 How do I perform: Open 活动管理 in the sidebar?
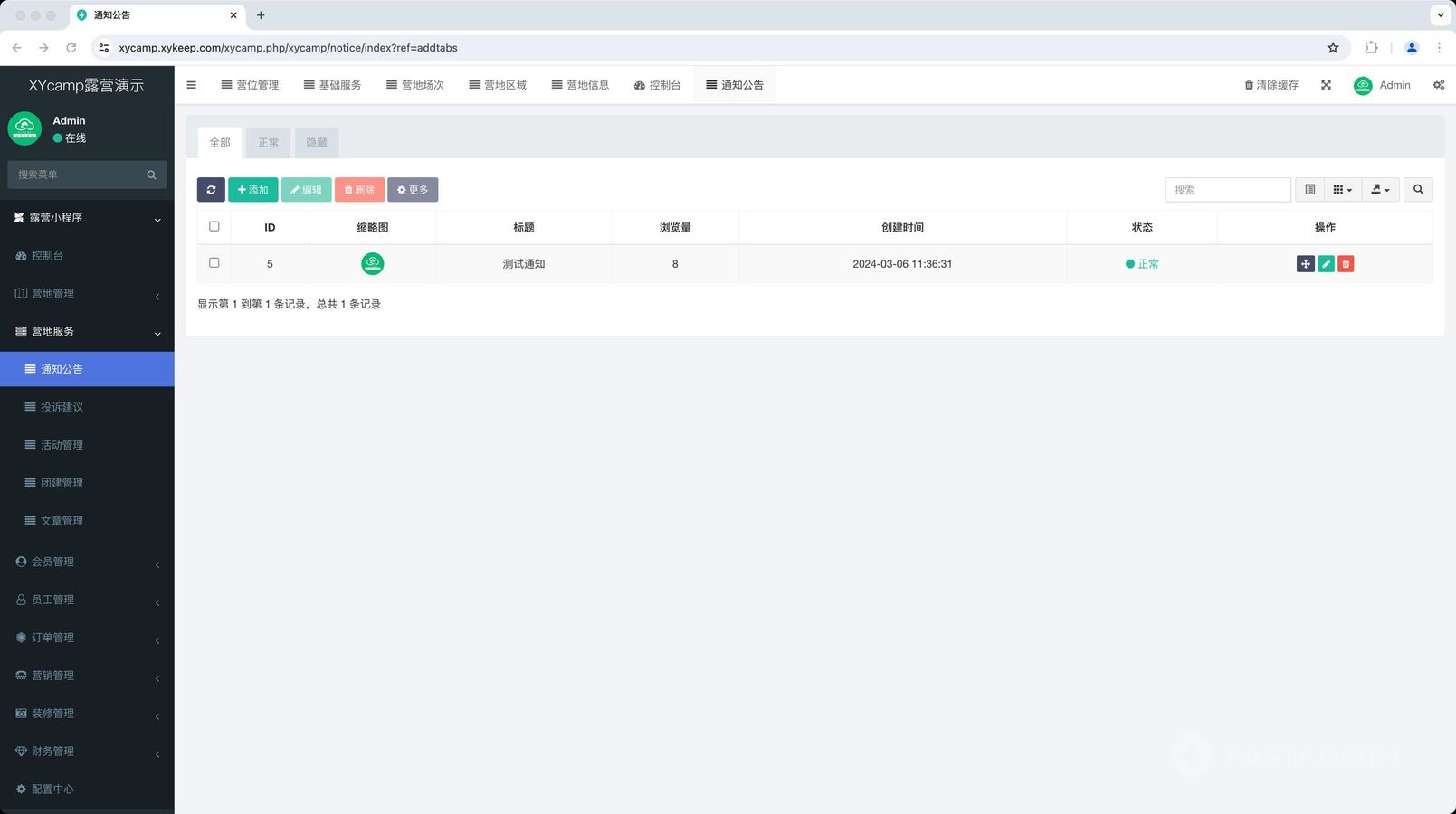(87, 446)
